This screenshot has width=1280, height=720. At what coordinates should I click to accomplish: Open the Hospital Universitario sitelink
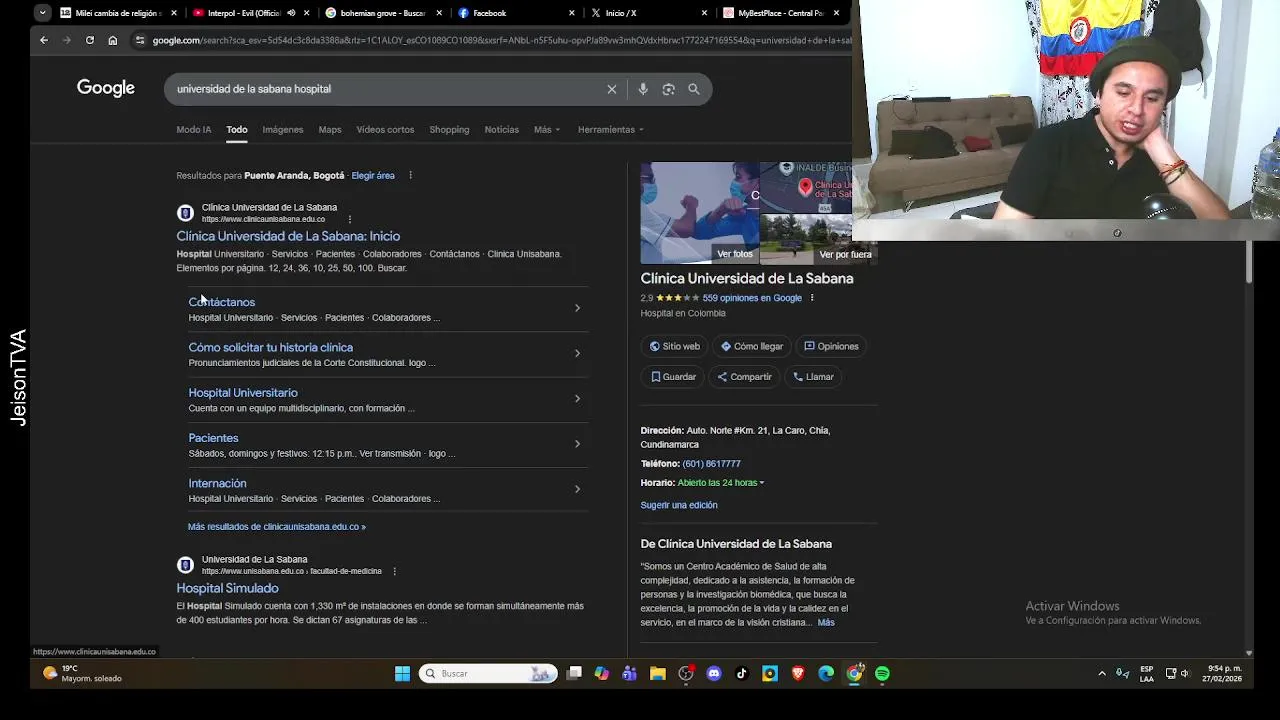point(243,393)
